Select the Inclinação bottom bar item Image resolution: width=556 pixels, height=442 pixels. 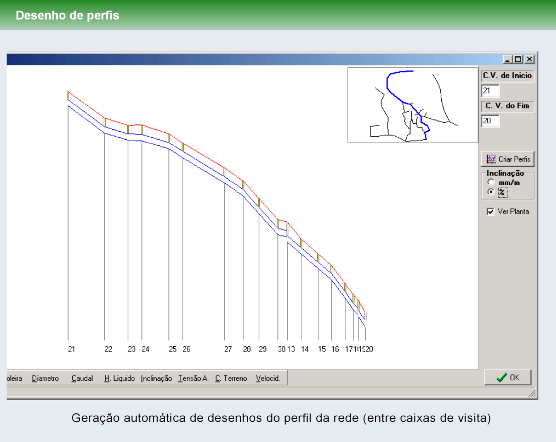(x=156, y=379)
